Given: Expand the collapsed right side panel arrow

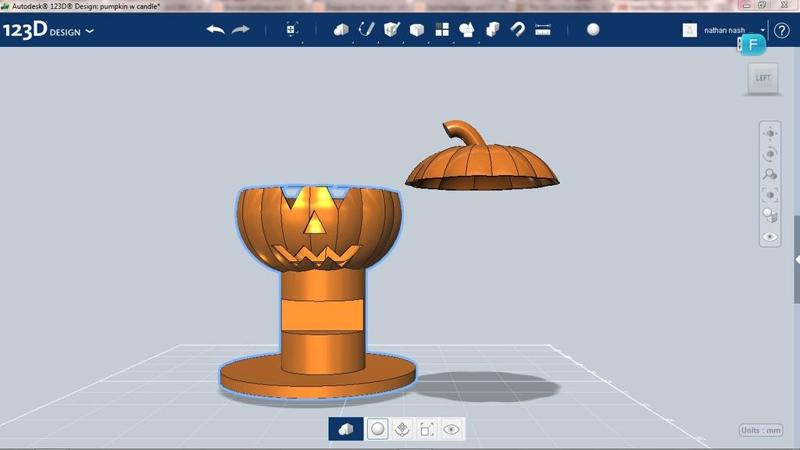Looking at the screenshot, I should [x=797, y=260].
